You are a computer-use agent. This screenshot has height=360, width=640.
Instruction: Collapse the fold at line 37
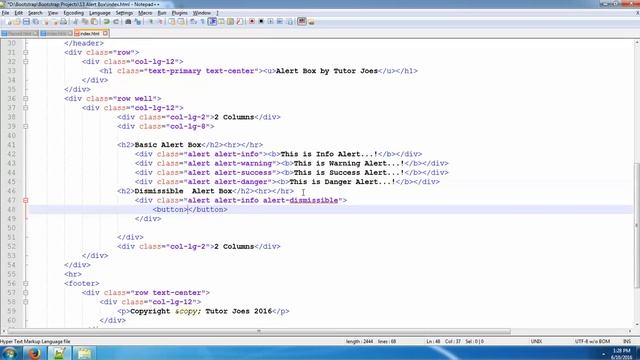pos(25,108)
